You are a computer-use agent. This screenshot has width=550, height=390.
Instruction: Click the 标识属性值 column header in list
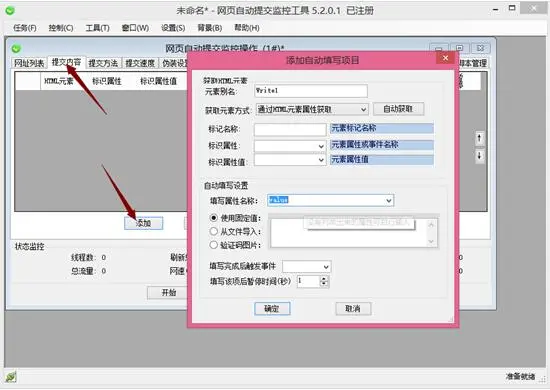(159, 81)
